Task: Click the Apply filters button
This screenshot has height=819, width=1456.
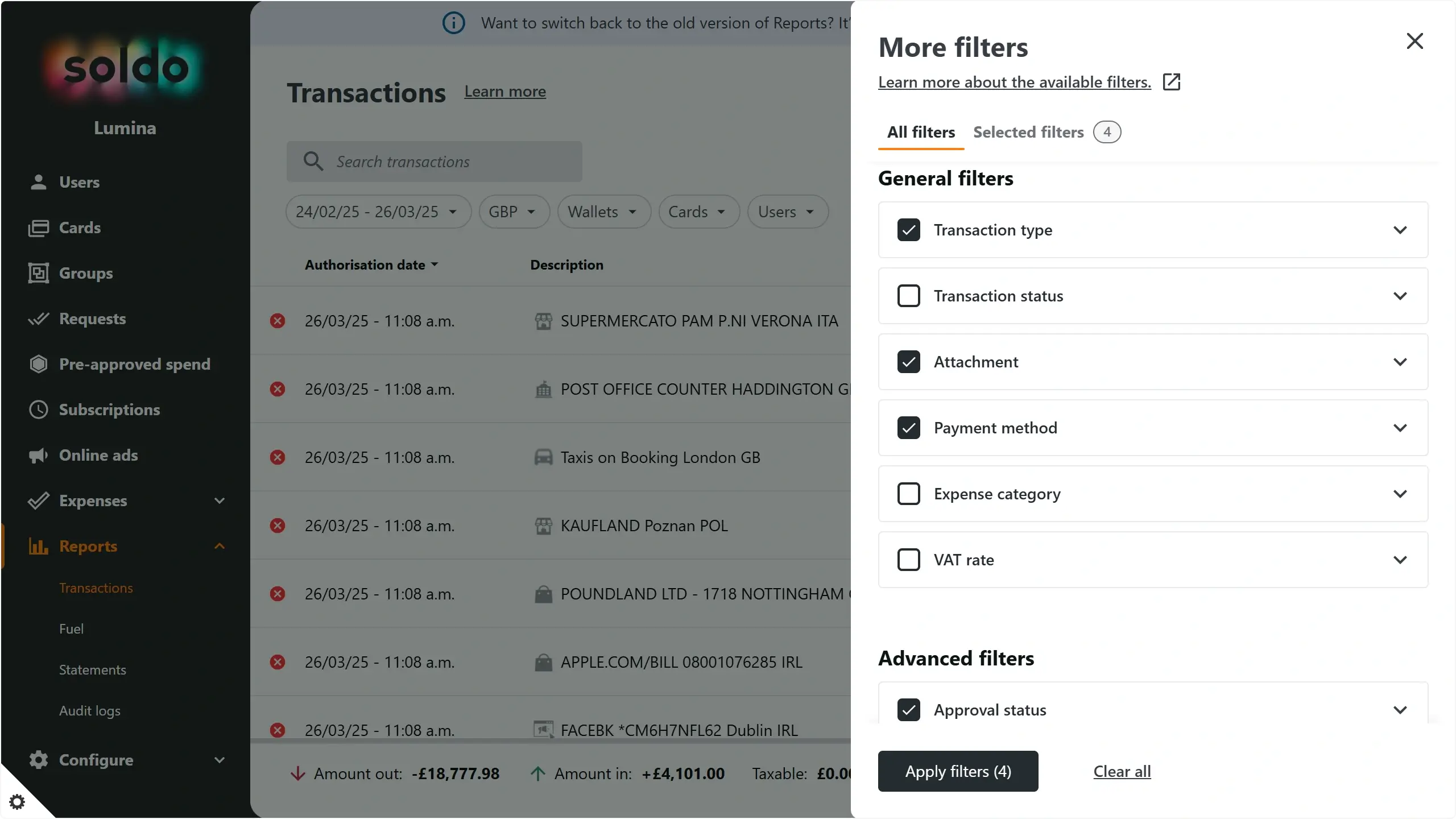Action: [957, 771]
